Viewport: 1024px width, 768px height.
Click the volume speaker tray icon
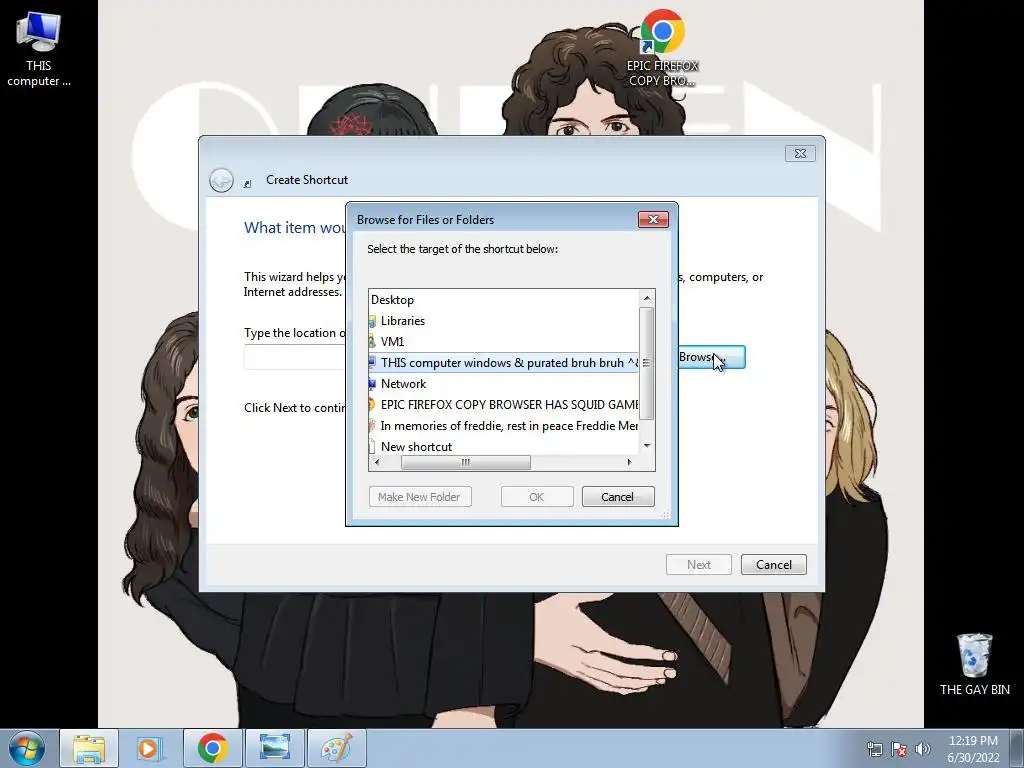[922, 749]
